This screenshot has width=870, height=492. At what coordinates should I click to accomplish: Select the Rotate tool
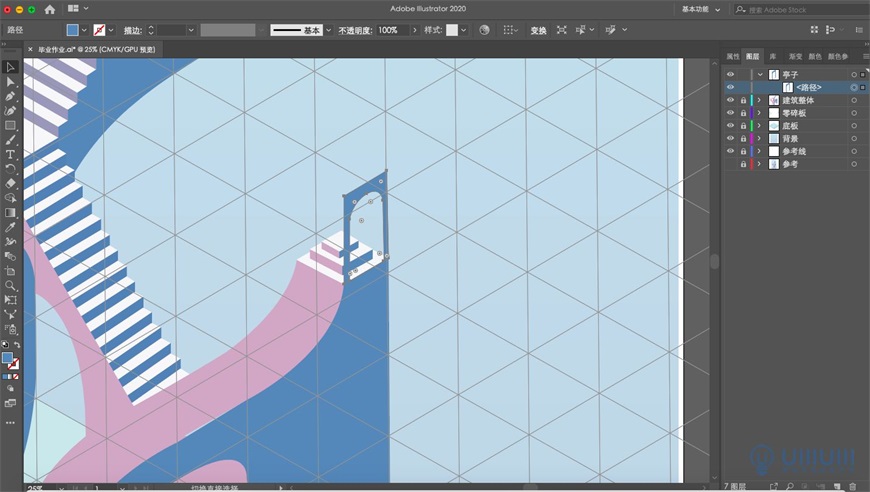point(10,169)
